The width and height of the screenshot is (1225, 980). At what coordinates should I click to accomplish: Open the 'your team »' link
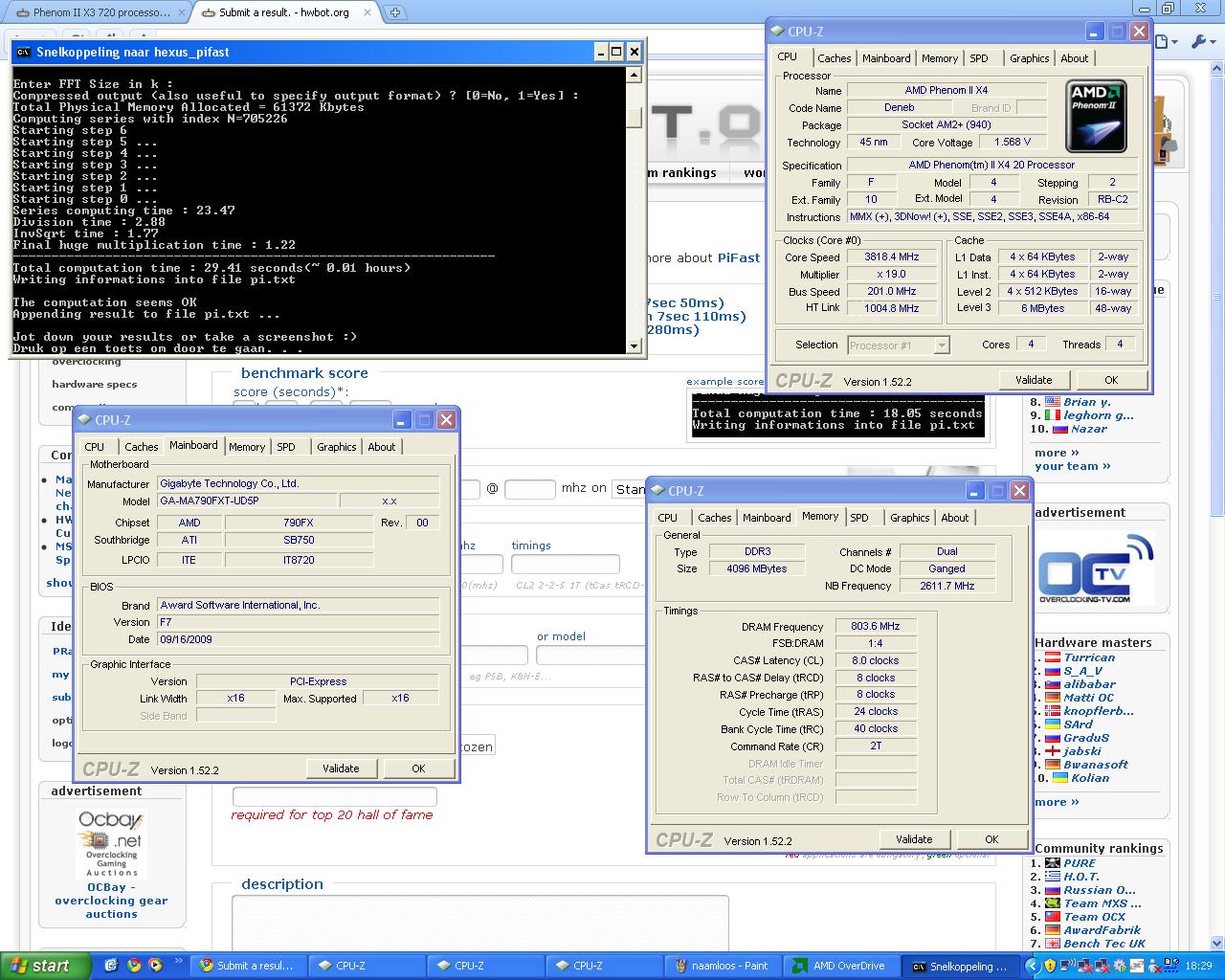click(x=1072, y=466)
